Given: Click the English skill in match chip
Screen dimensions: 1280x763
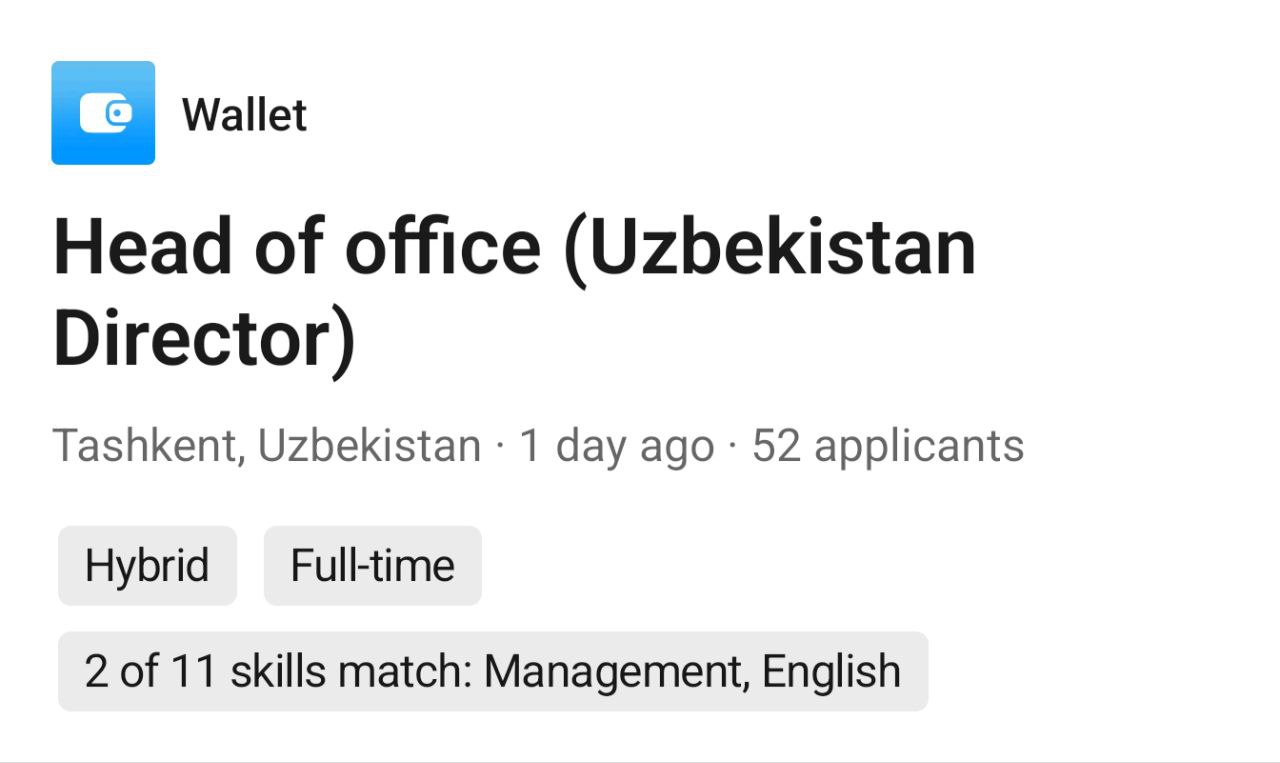Looking at the screenshot, I should coord(831,672).
